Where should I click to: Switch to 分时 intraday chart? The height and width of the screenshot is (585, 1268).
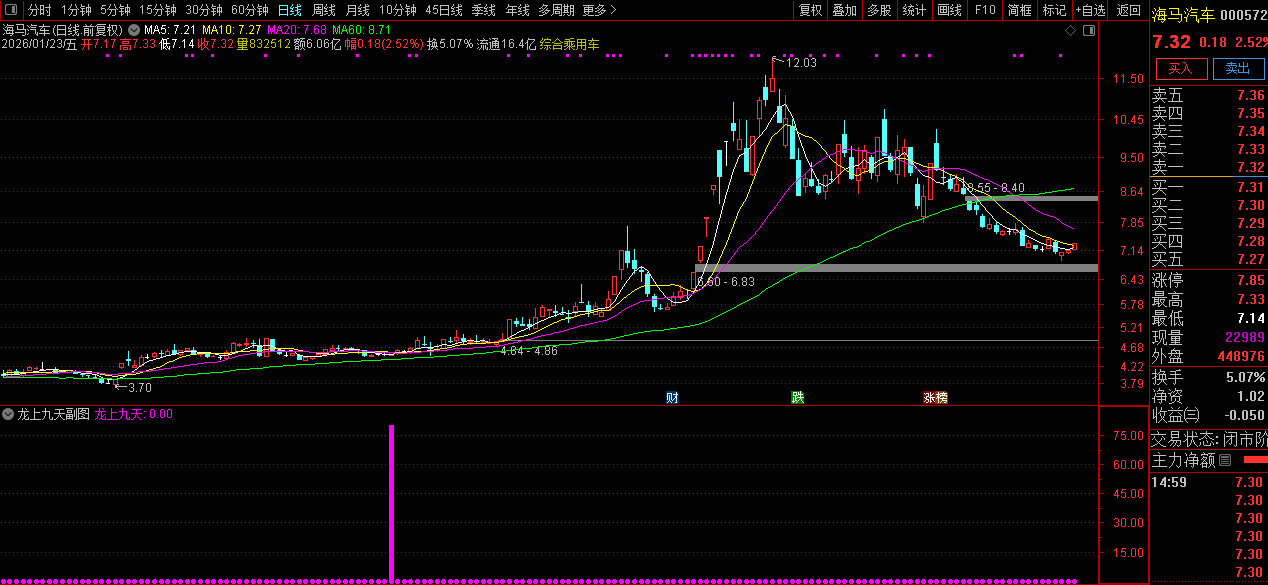coord(39,10)
